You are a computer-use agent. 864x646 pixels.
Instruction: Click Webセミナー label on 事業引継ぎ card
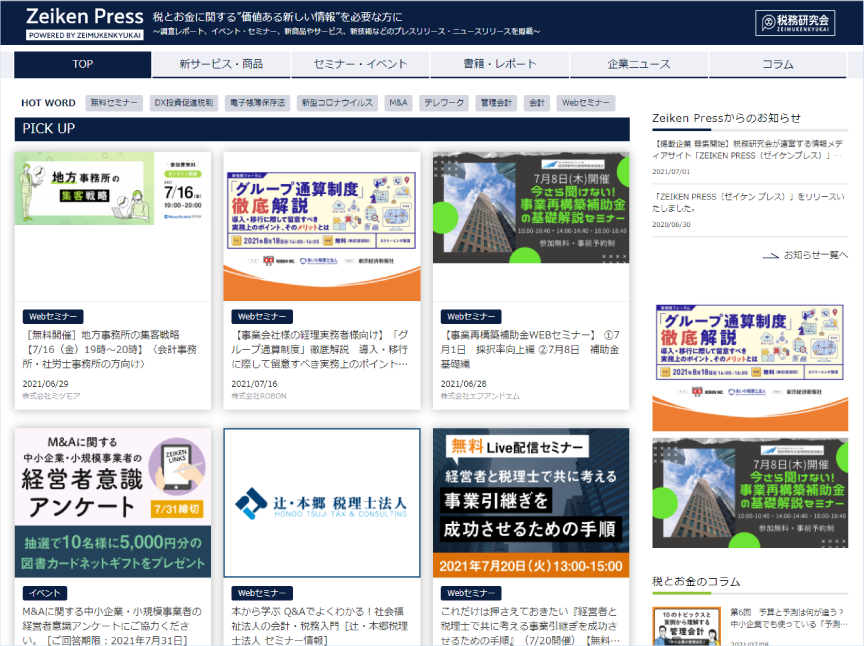pos(471,593)
